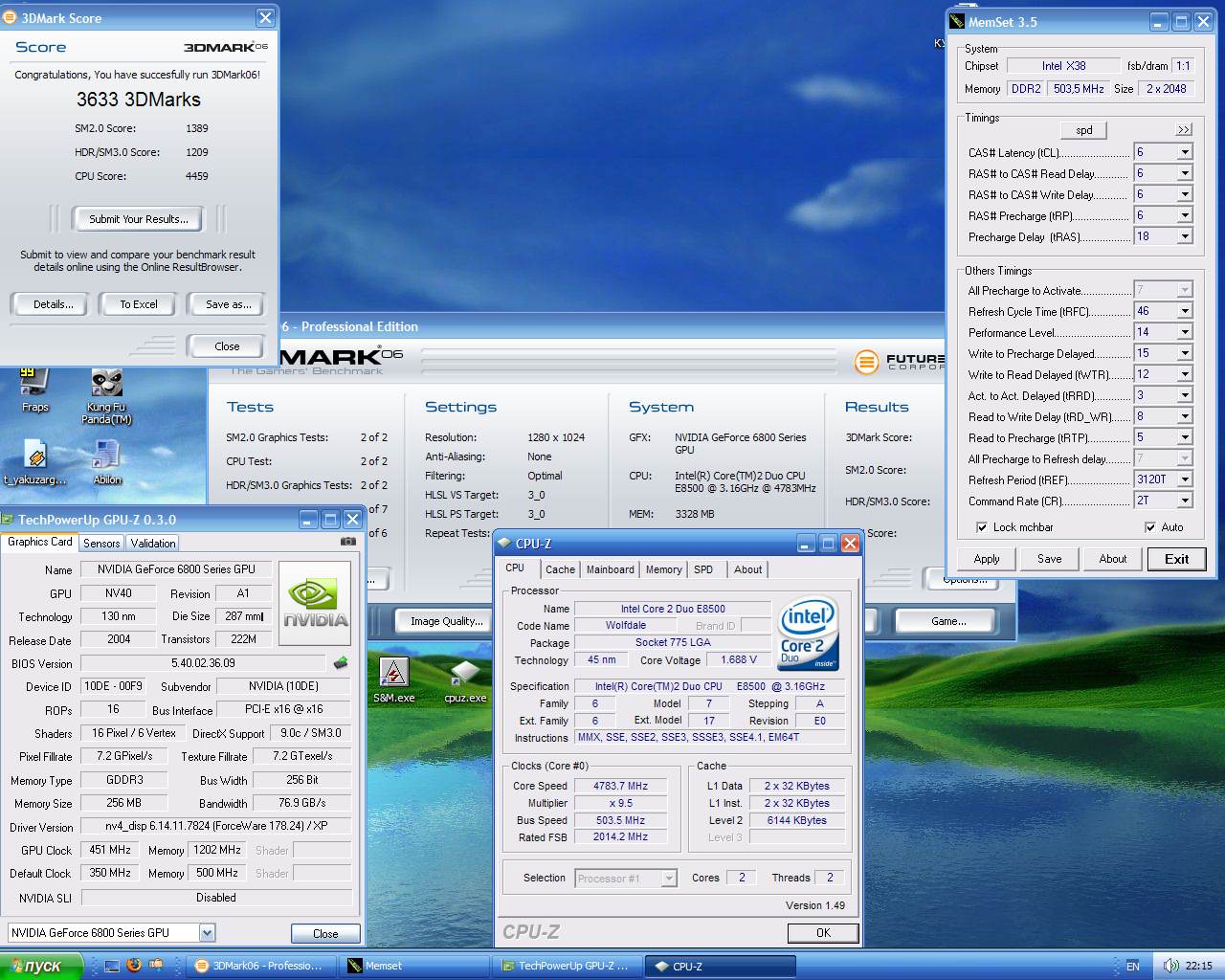Click the 22:15 clock in taskbar
The height and width of the screenshot is (980, 1225).
tap(1198, 967)
